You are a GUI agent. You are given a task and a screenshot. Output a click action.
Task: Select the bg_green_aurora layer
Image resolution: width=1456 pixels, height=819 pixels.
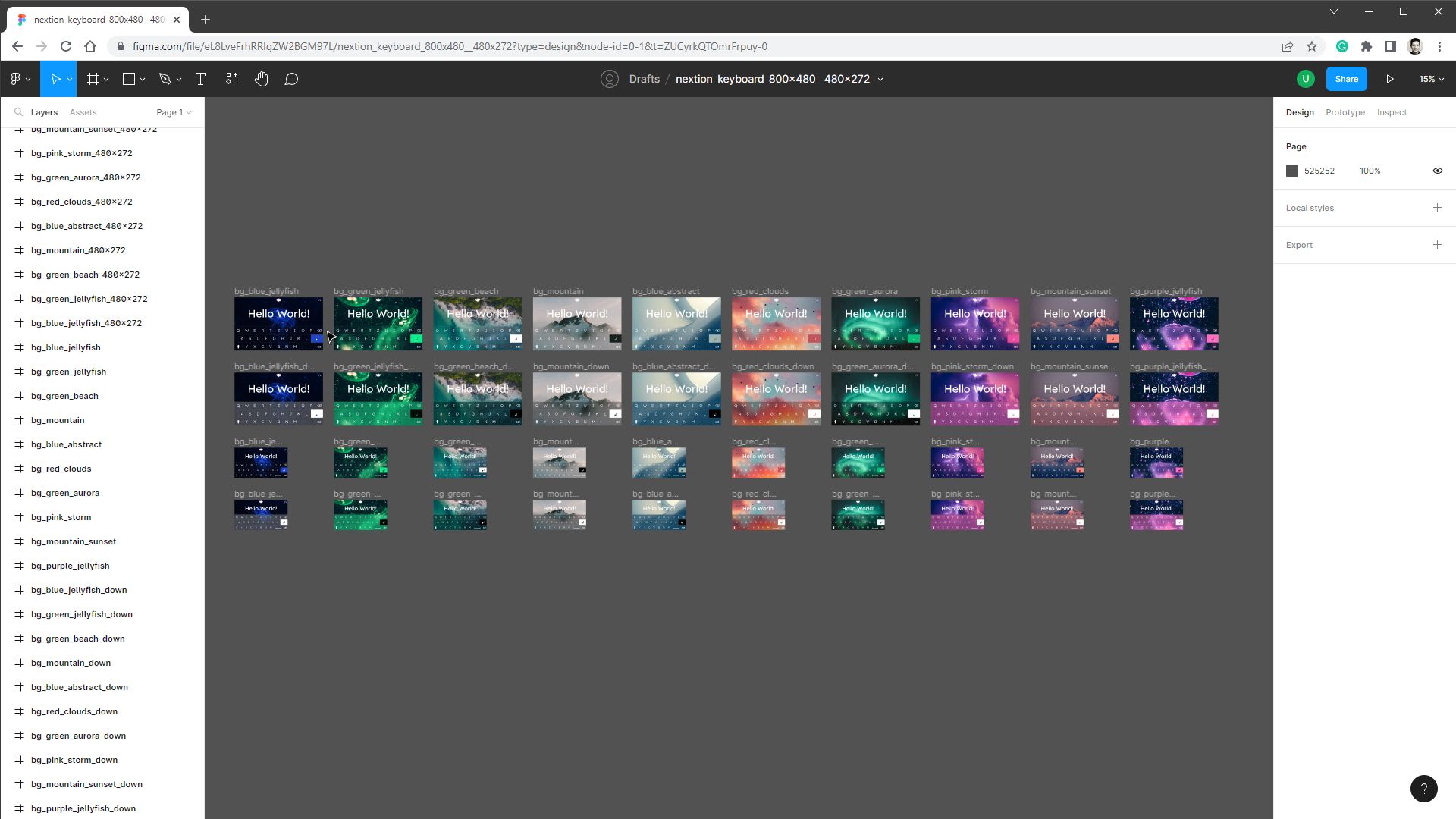point(65,493)
